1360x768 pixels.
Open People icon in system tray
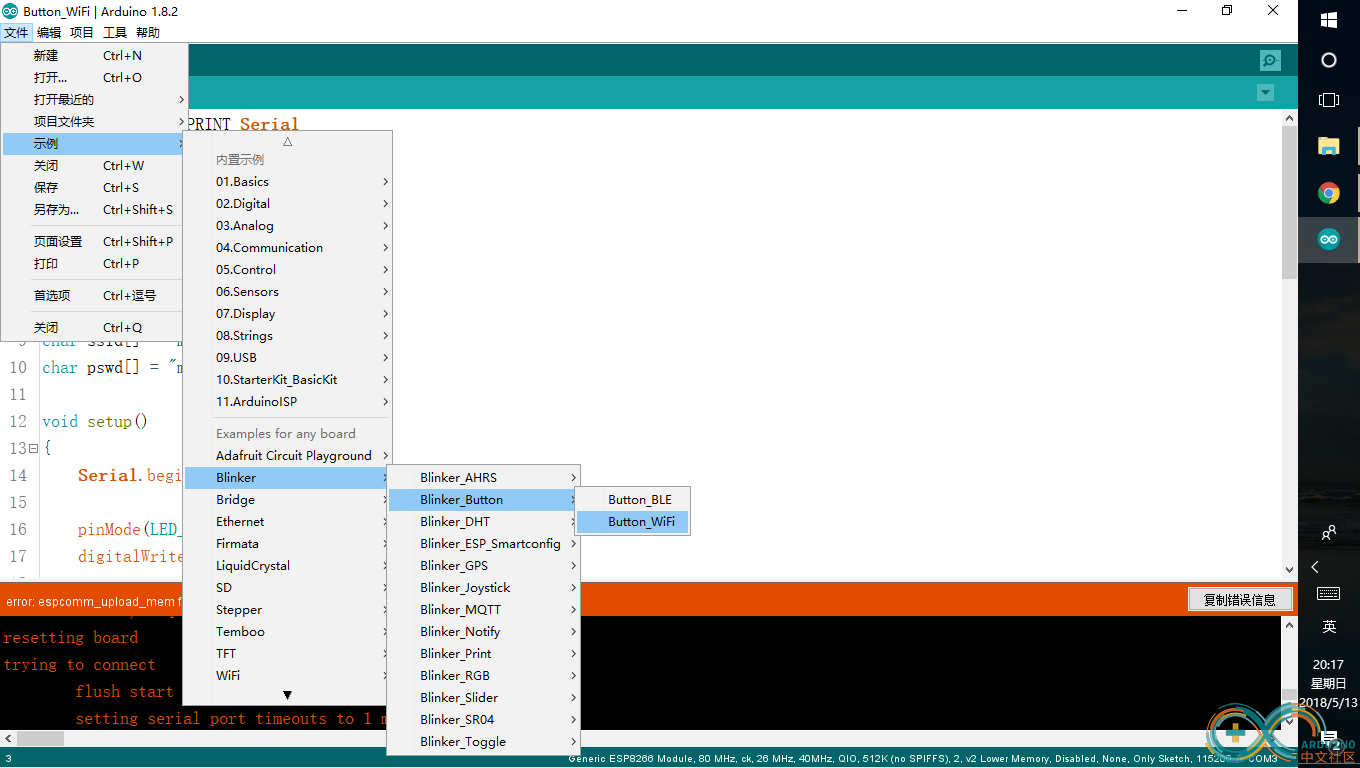1329,533
